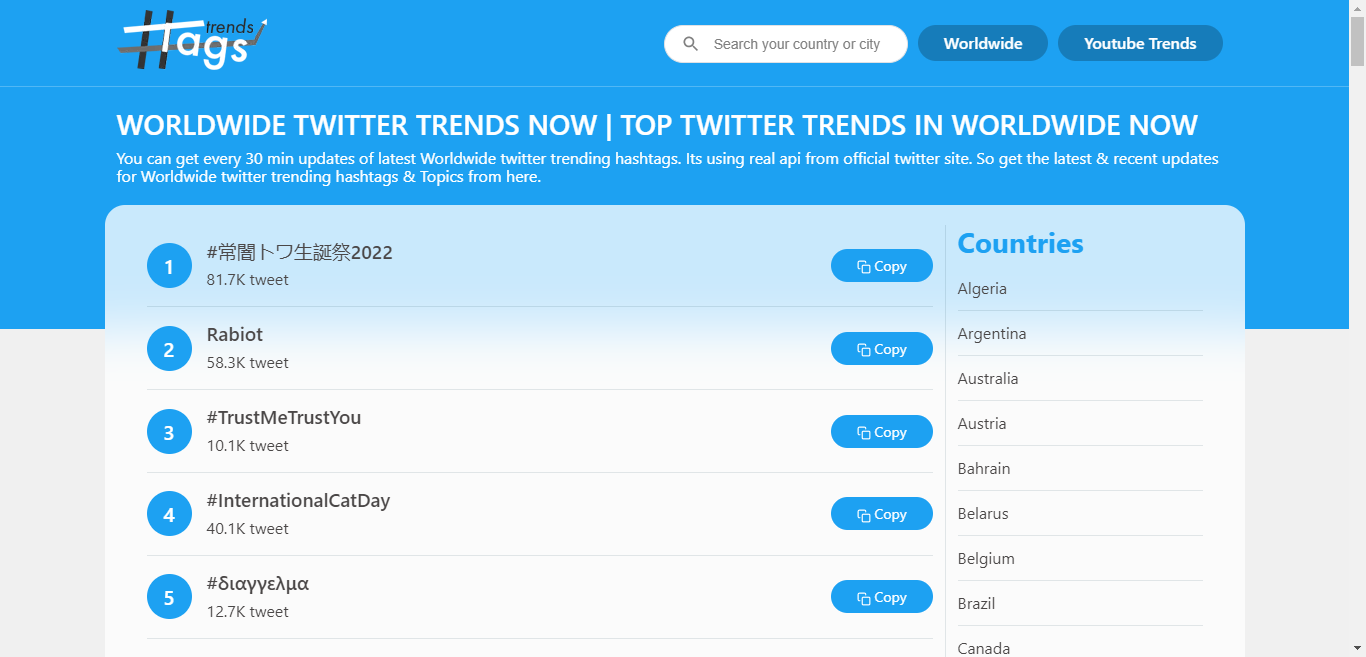Click the Hashtags trends logo
This screenshot has height=657, width=1366.
190,40
